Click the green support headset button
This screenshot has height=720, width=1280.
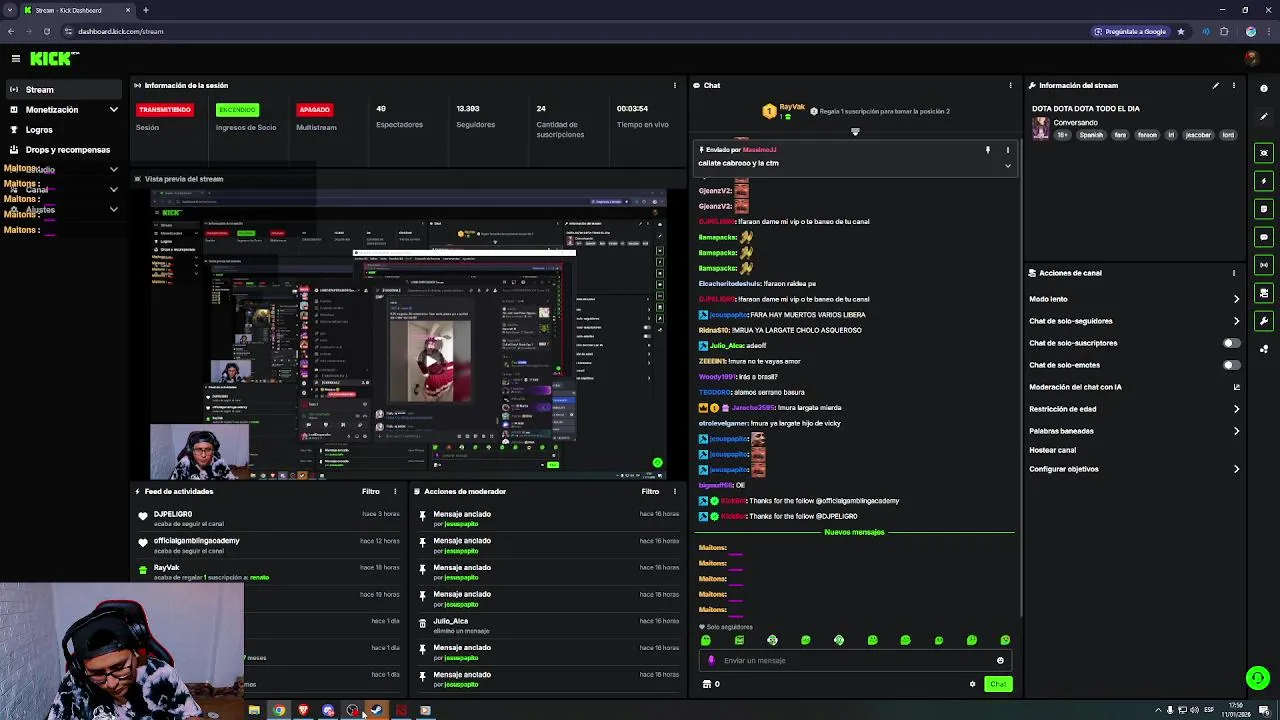(1258, 678)
